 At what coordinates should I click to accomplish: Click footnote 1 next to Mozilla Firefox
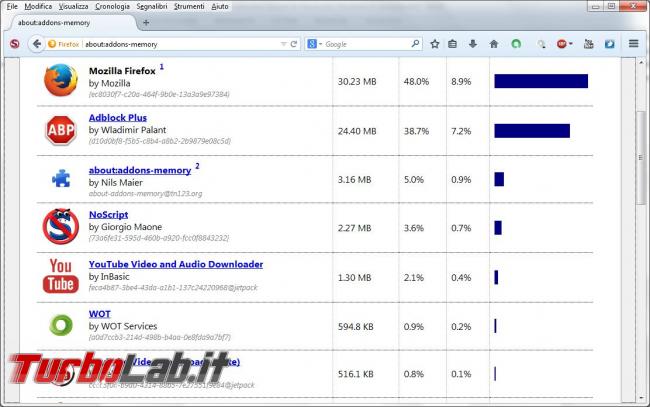[x=162, y=66]
